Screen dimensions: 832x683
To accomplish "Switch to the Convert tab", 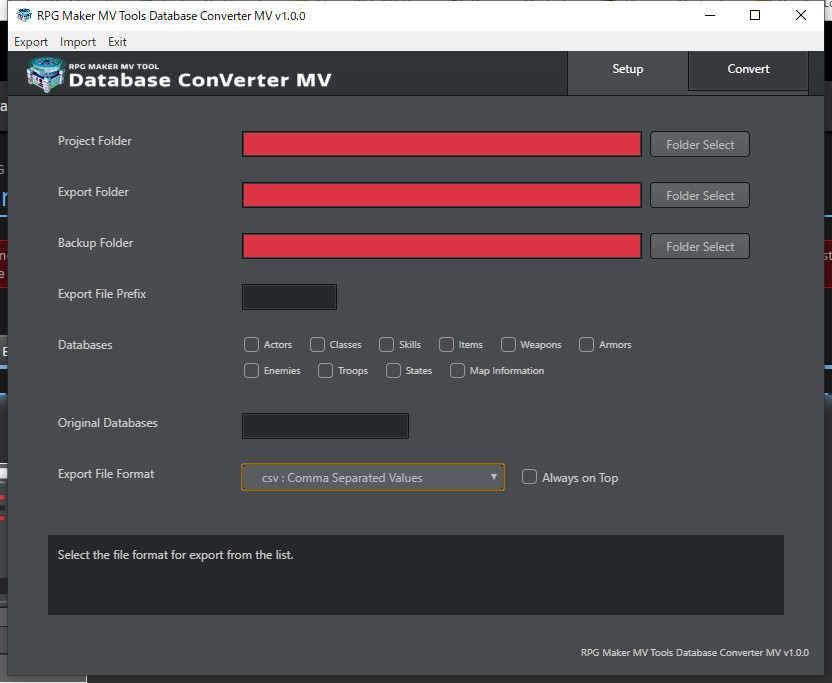I will click(x=747, y=69).
